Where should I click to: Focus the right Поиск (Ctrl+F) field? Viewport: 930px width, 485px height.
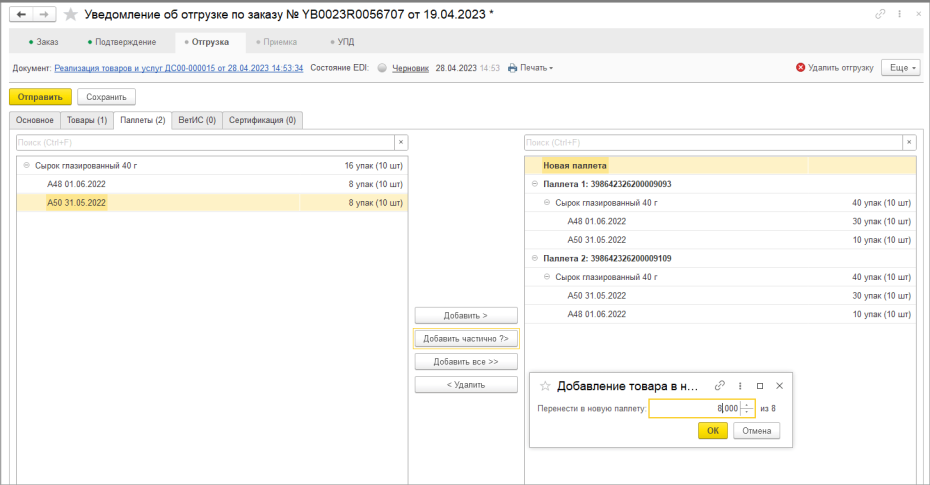714,142
